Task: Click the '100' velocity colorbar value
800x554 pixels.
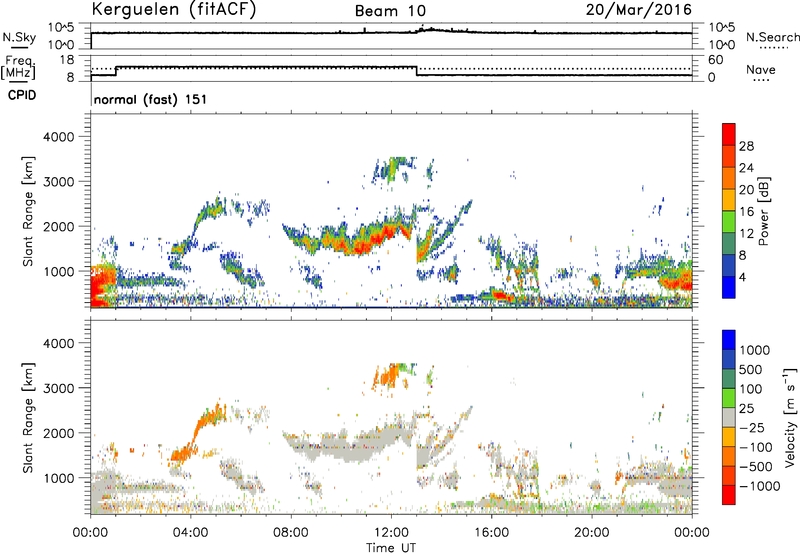Action: (x=751, y=389)
